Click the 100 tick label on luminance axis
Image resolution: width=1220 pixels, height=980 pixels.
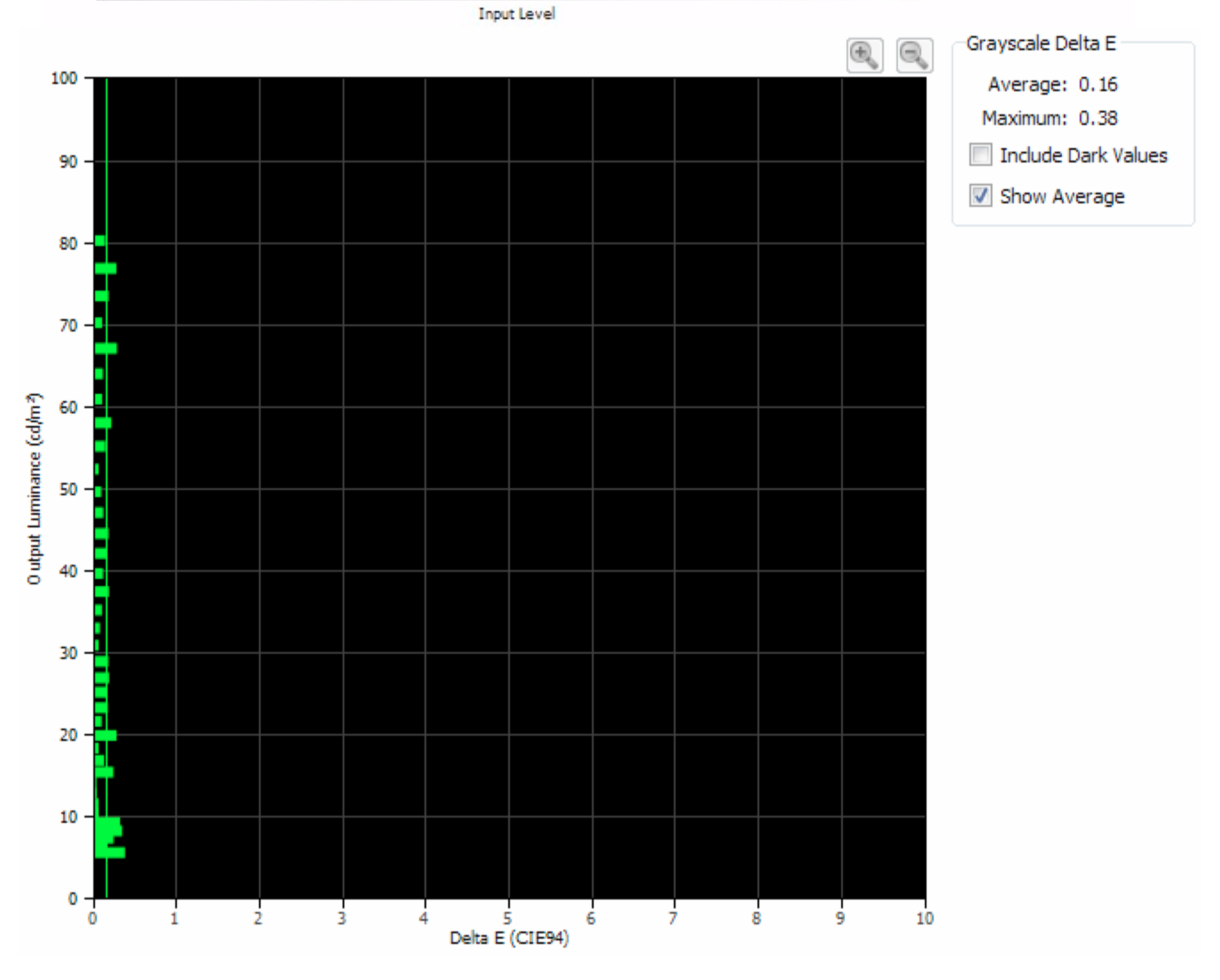pos(63,78)
